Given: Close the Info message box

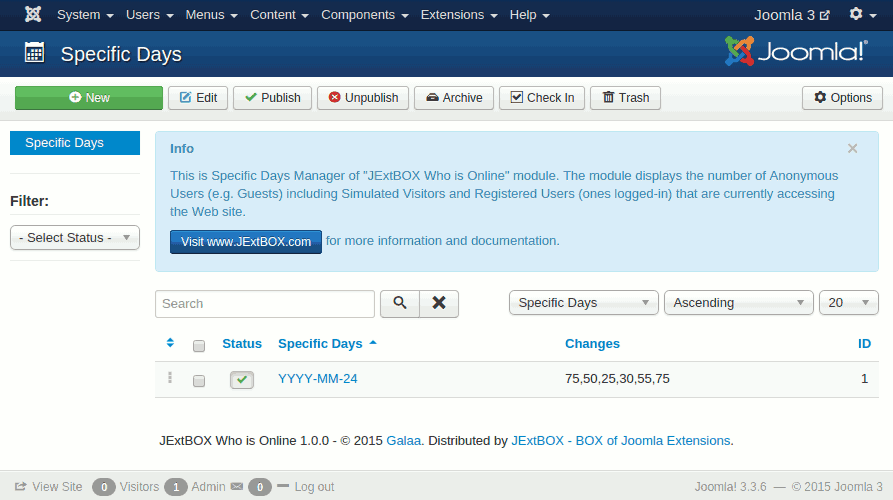Looking at the screenshot, I should [852, 149].
